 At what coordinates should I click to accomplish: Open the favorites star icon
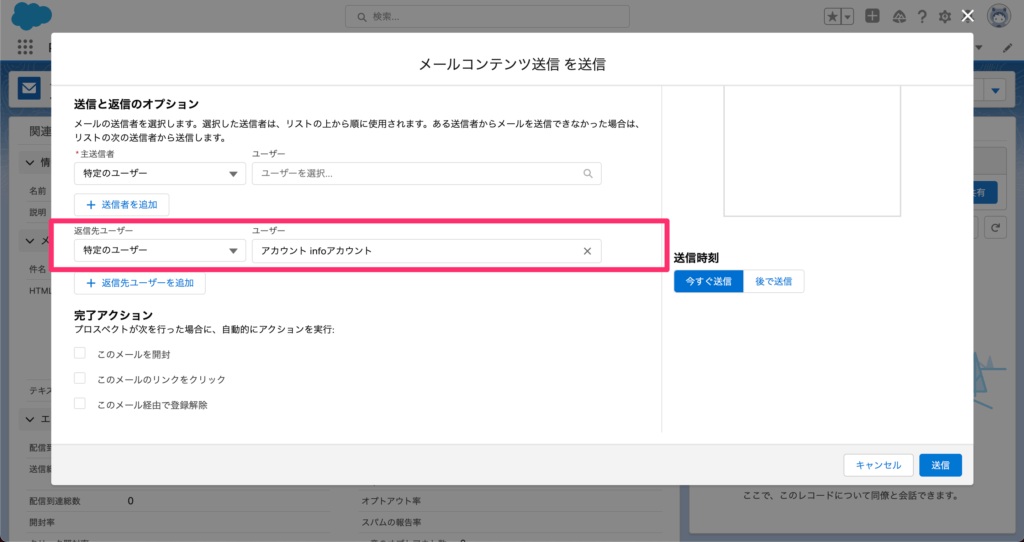point(833,17)
